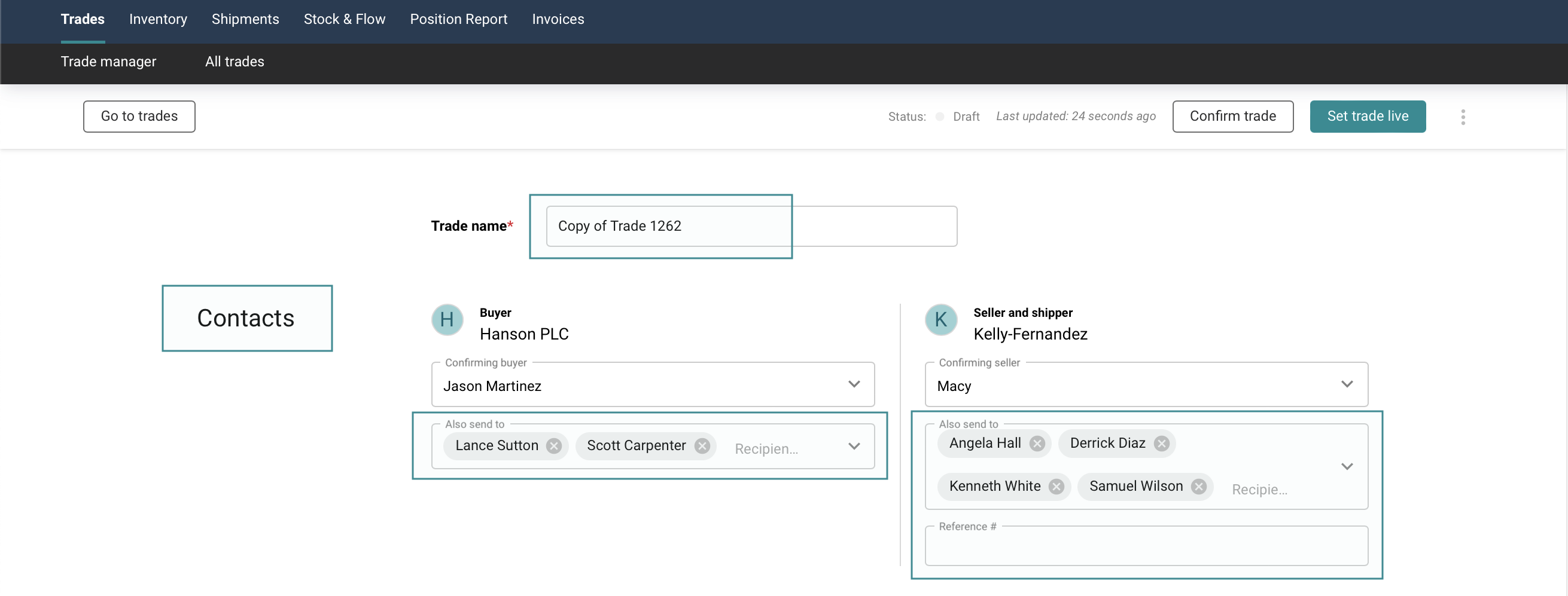Focus the Reference # input field

pyautogui.click(x=1146, y=547)
